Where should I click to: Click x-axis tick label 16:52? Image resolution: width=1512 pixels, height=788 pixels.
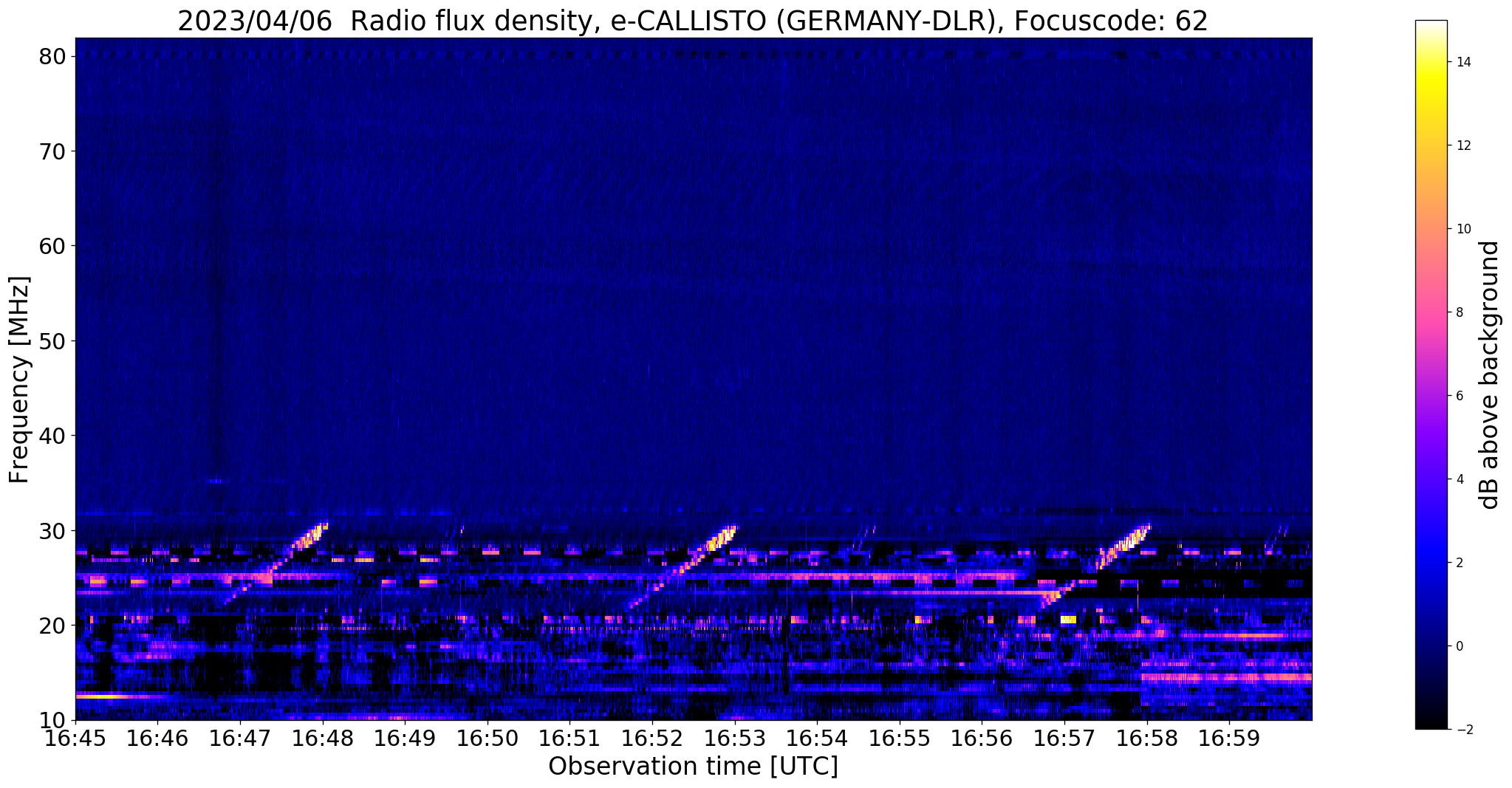pos(652,739)
